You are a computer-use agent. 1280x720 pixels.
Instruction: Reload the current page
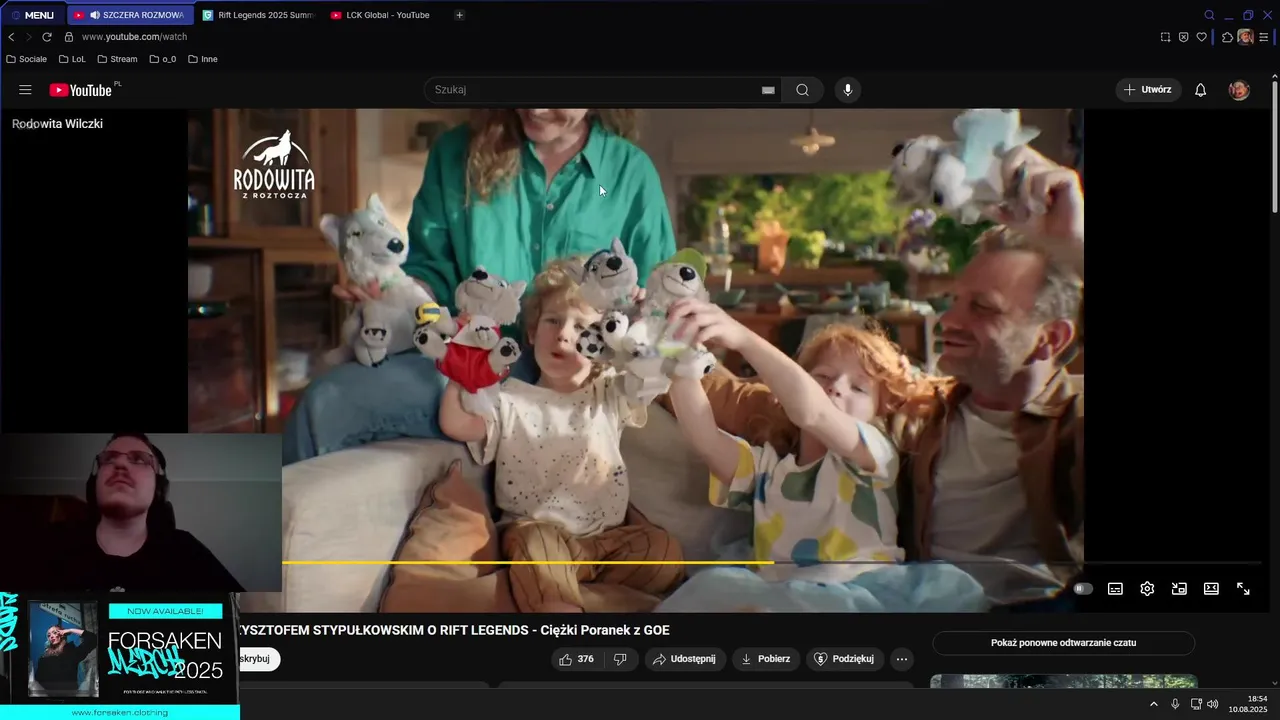click(x=46, y=37)
